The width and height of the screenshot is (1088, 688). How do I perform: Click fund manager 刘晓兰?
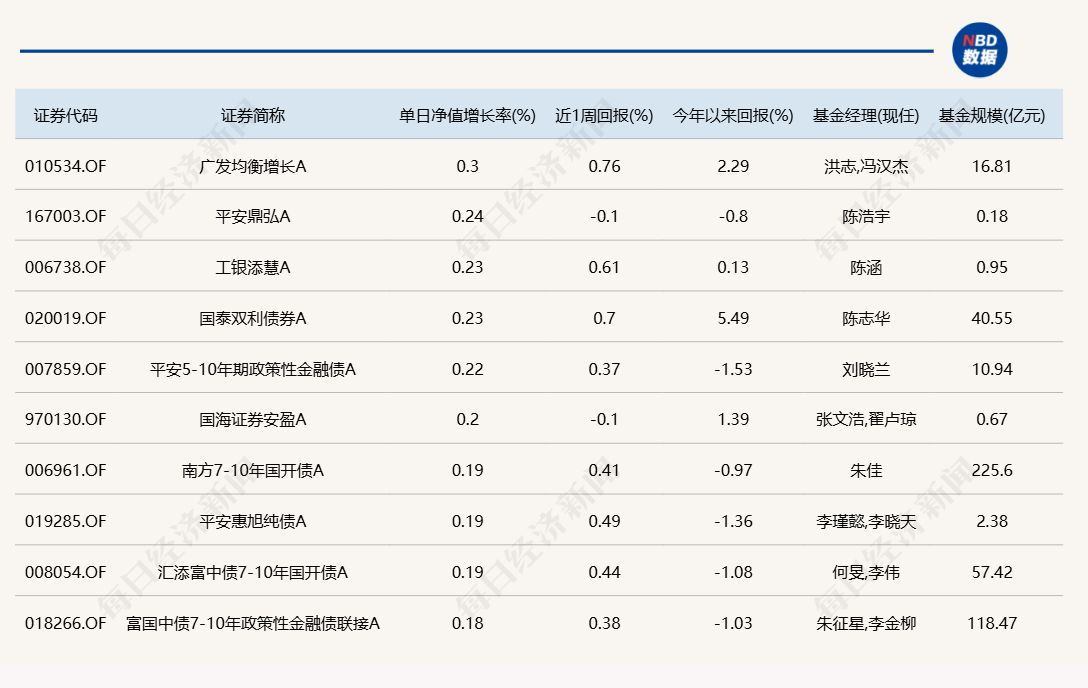[866, 370]
